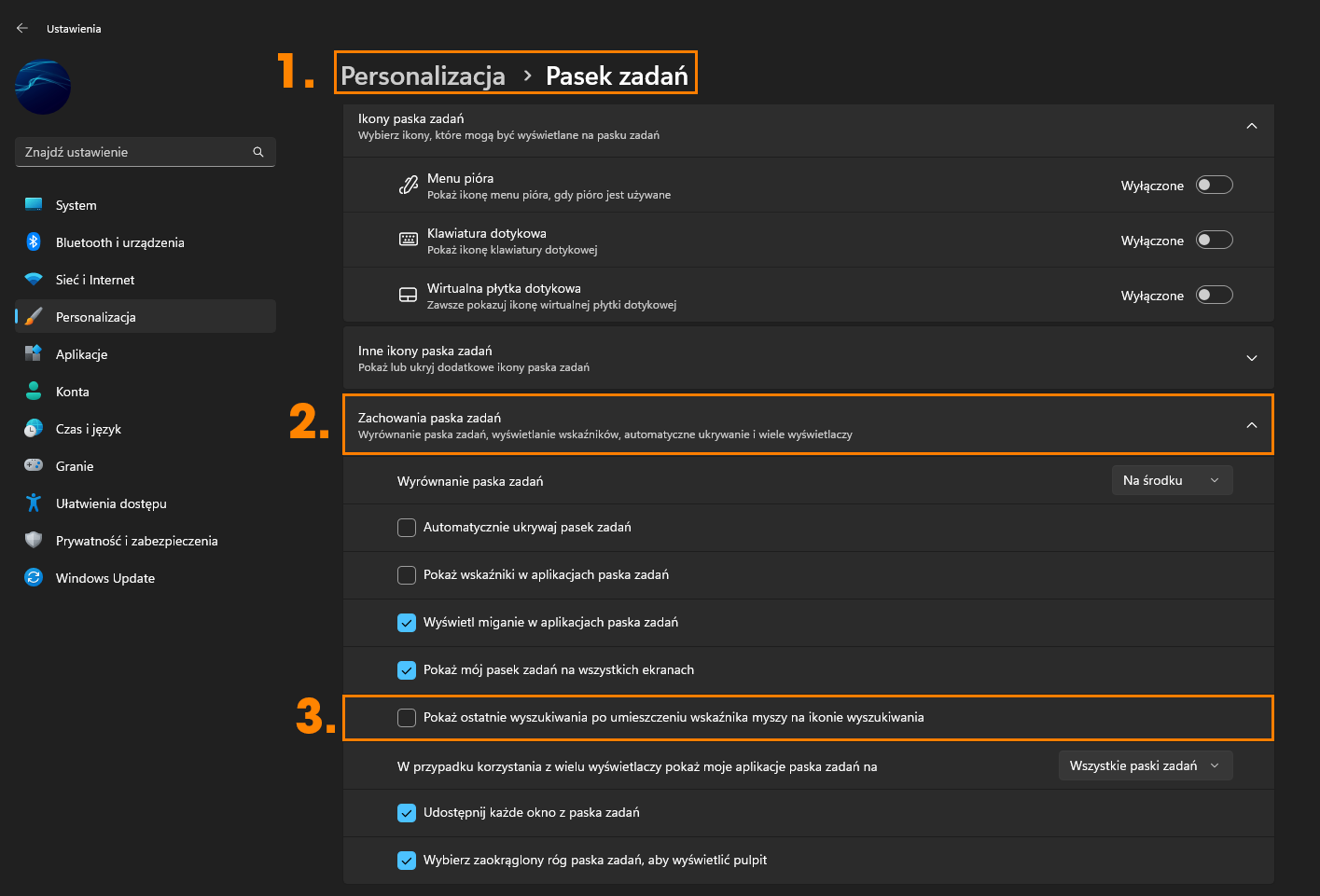1320x896 pixels.
Task: Uncheck Pokaż mój pasek zadań na wszystkich ekranach
Action: (x=407, y=670)
